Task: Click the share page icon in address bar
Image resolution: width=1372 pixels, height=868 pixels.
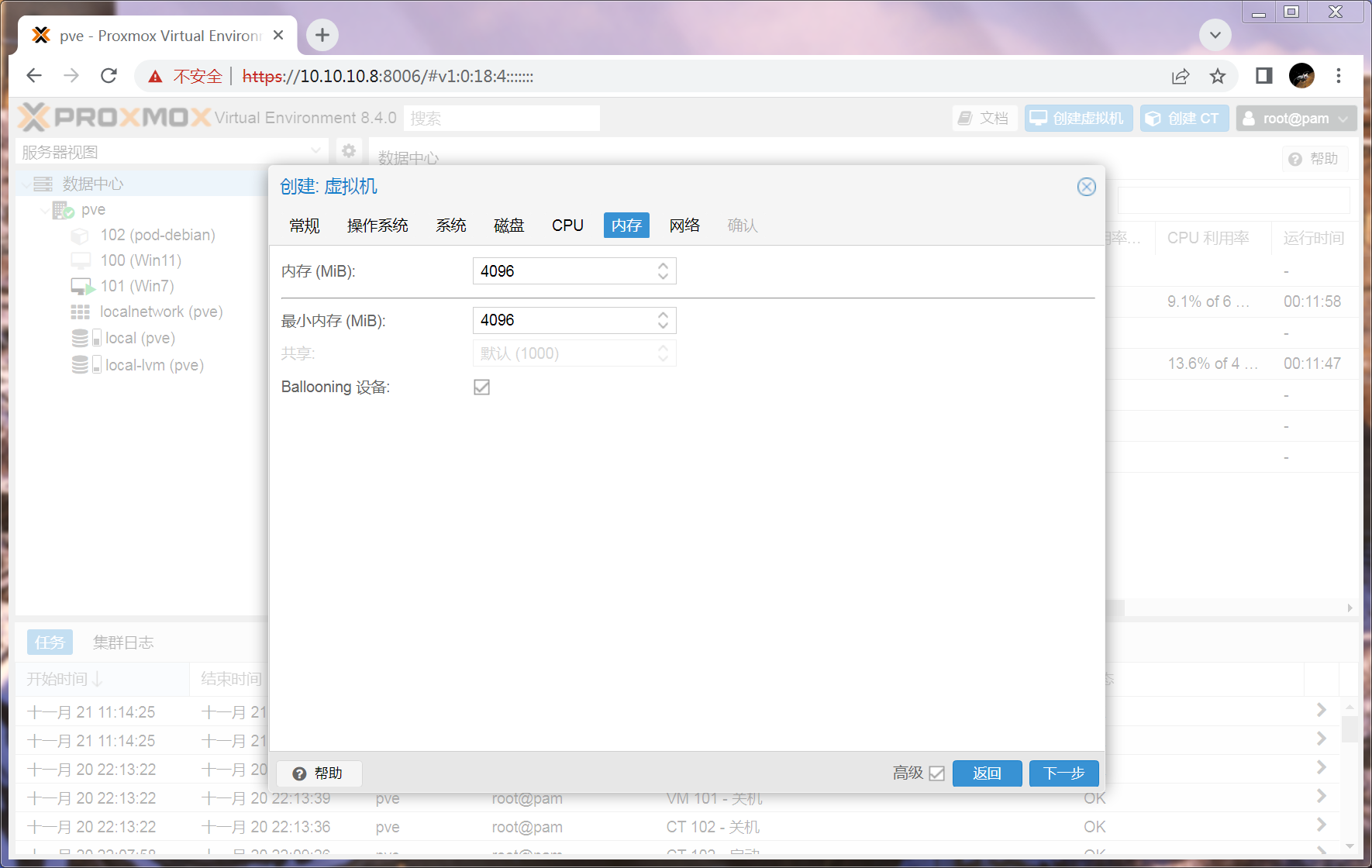Action: coord(1180,76)
